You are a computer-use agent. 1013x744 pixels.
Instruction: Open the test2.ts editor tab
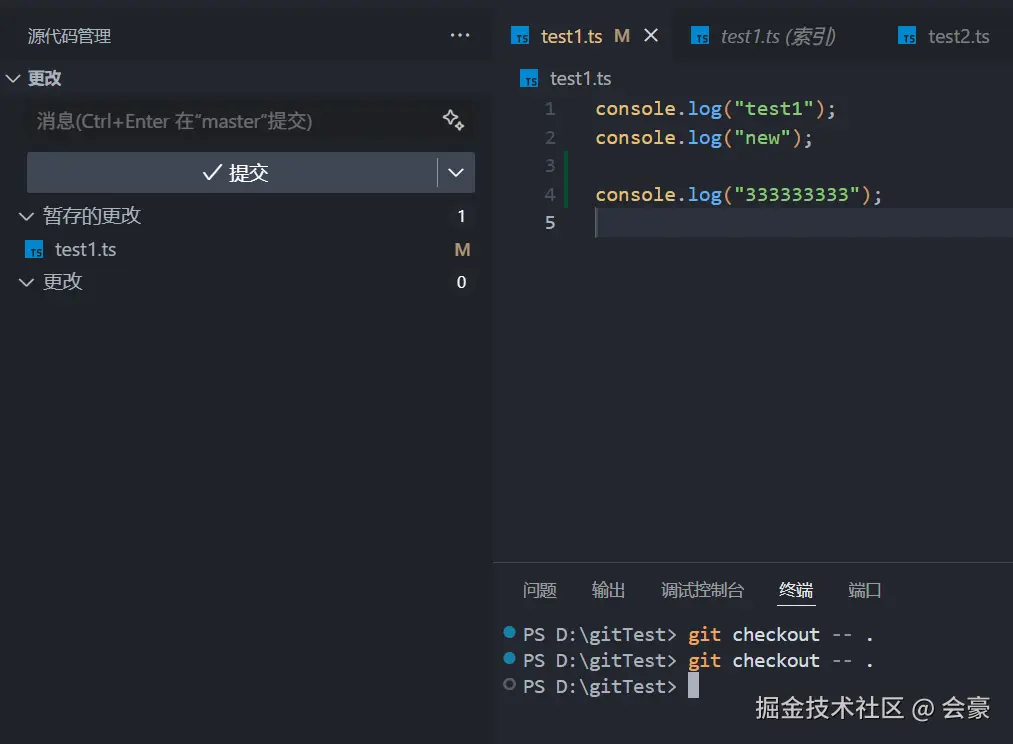958,37
